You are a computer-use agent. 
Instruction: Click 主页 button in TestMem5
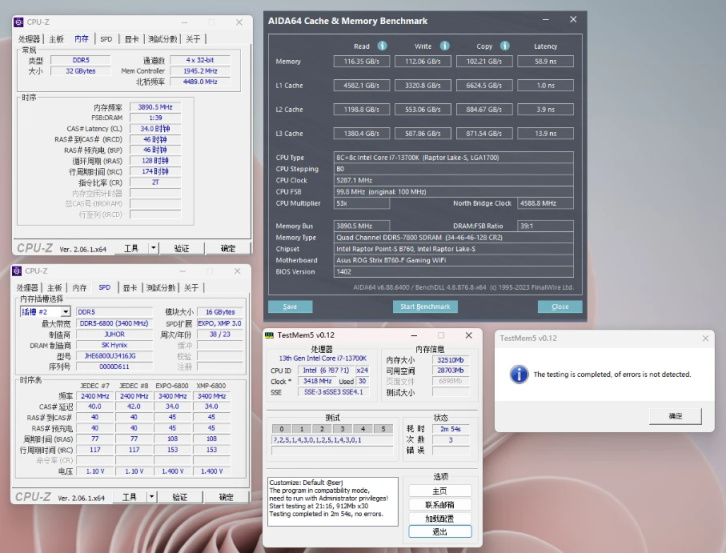pos(440,490)
